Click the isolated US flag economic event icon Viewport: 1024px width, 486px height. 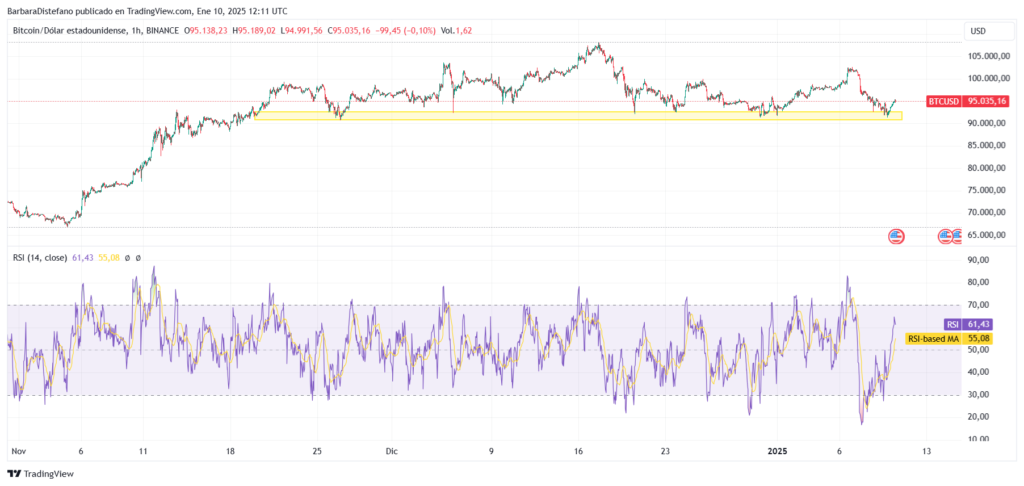[897, 237]
